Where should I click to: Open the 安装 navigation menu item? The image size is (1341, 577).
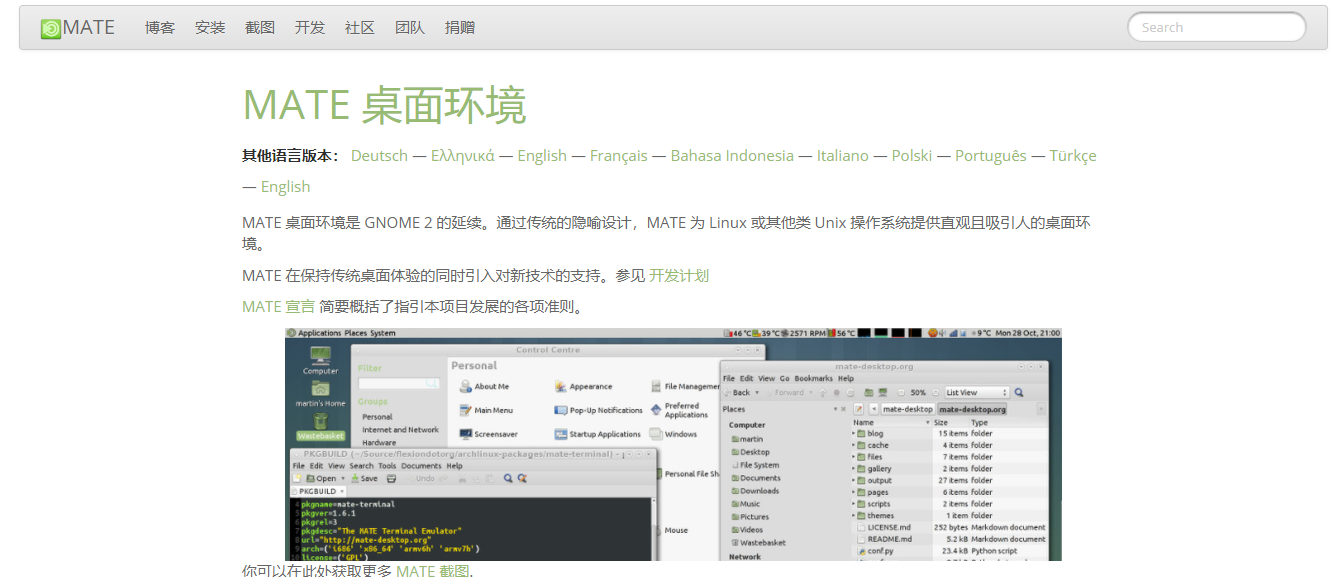(210, 28)
